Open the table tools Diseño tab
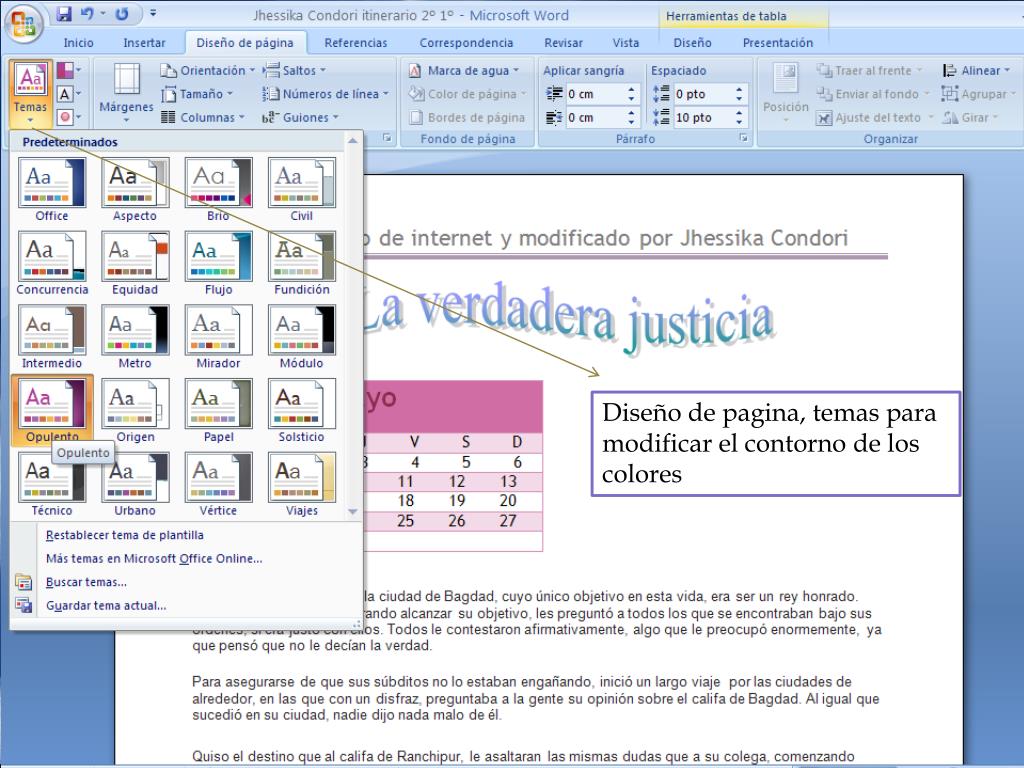The height and width of the screenshot is (768, 1024). pyautogui.click(x=692, y=43)
